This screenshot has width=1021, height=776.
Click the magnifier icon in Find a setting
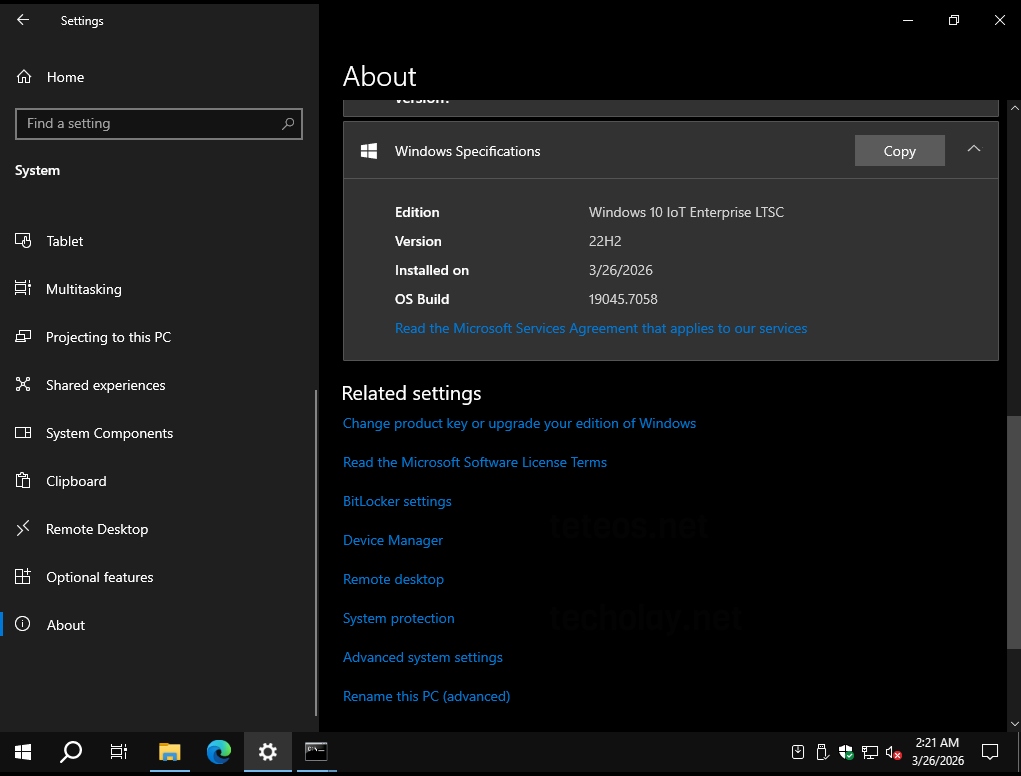coord(288,124)
